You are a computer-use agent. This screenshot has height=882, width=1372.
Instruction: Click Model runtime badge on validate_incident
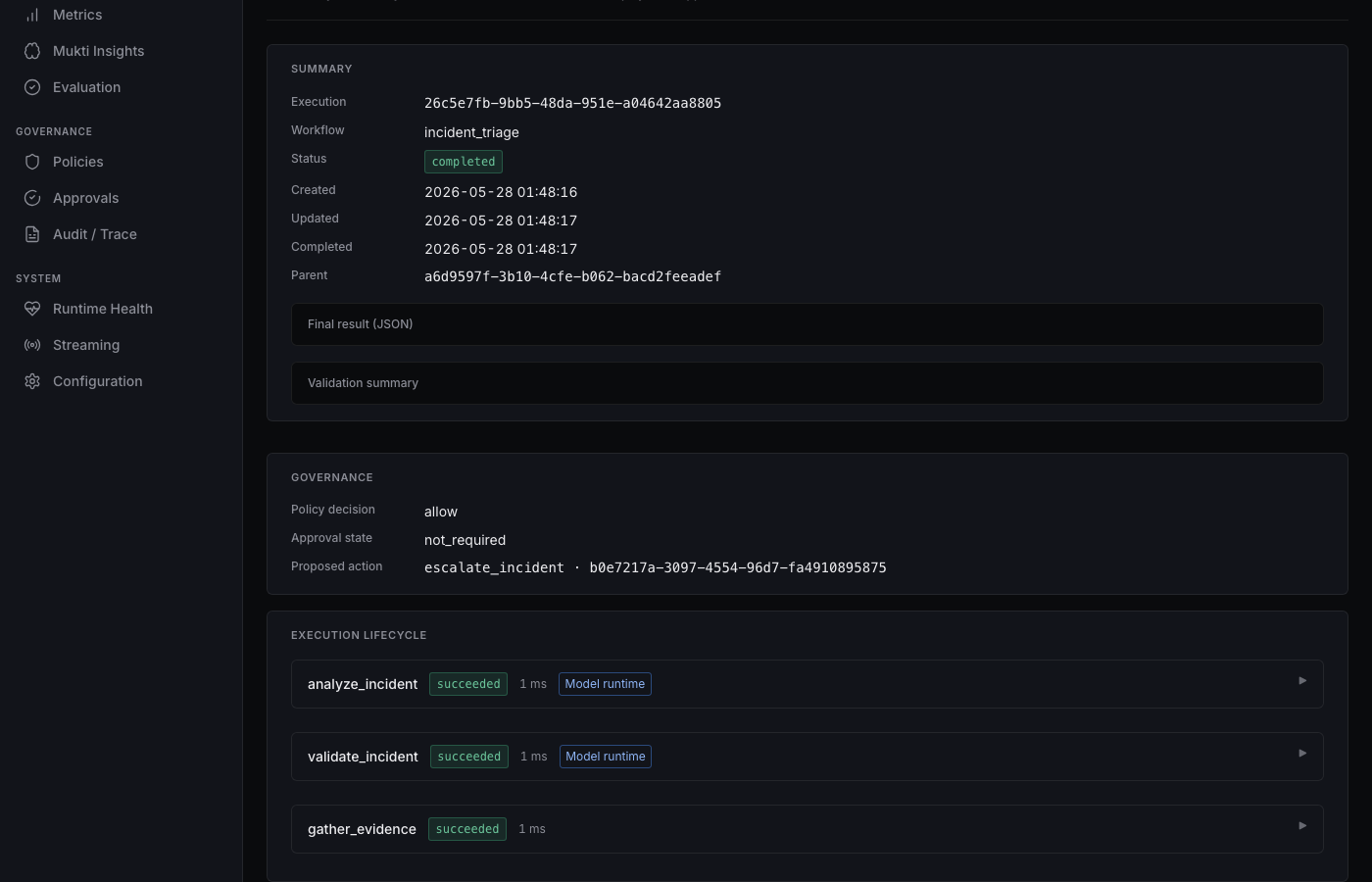coord(606,757)
